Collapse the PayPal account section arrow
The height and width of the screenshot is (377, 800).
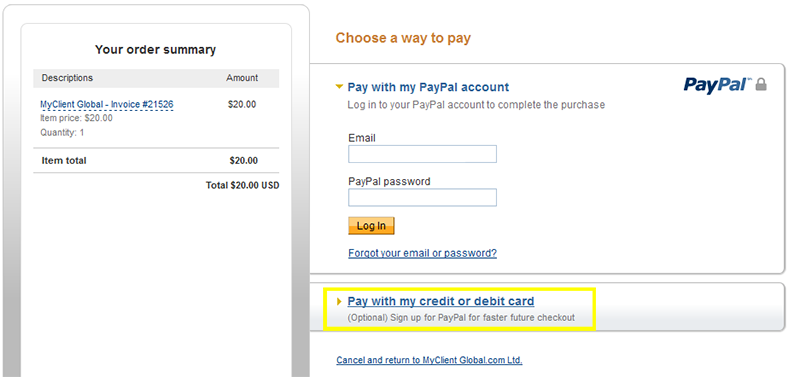339,87
